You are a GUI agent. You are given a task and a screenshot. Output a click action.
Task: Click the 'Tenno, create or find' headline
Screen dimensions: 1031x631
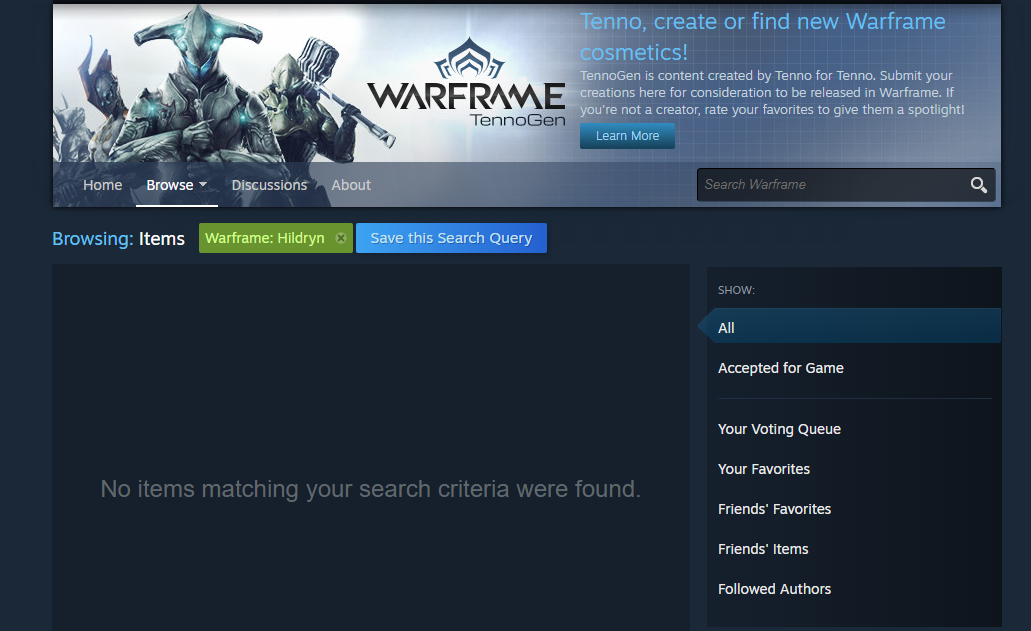762,37
